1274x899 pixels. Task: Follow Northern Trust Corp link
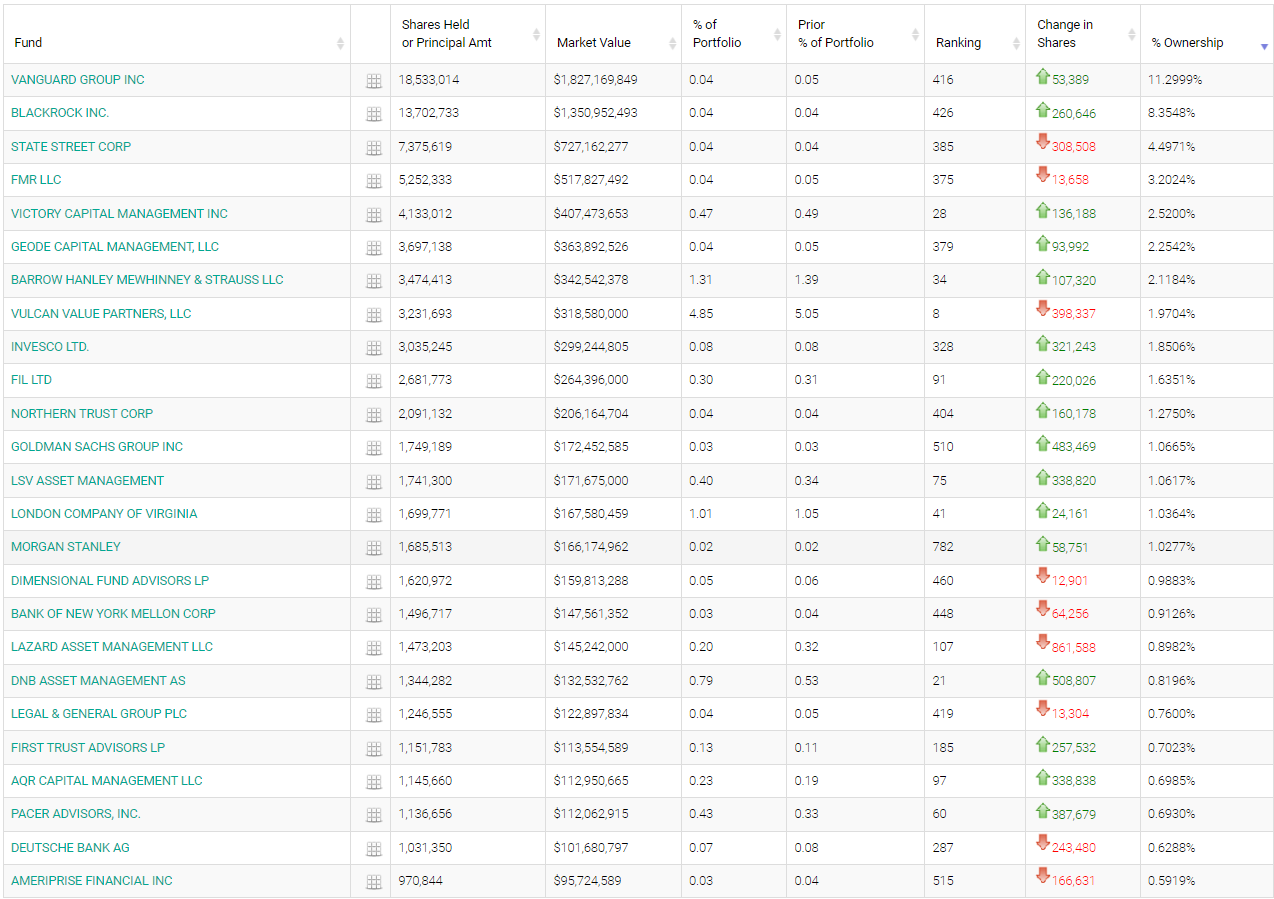(x=82, y=414)
